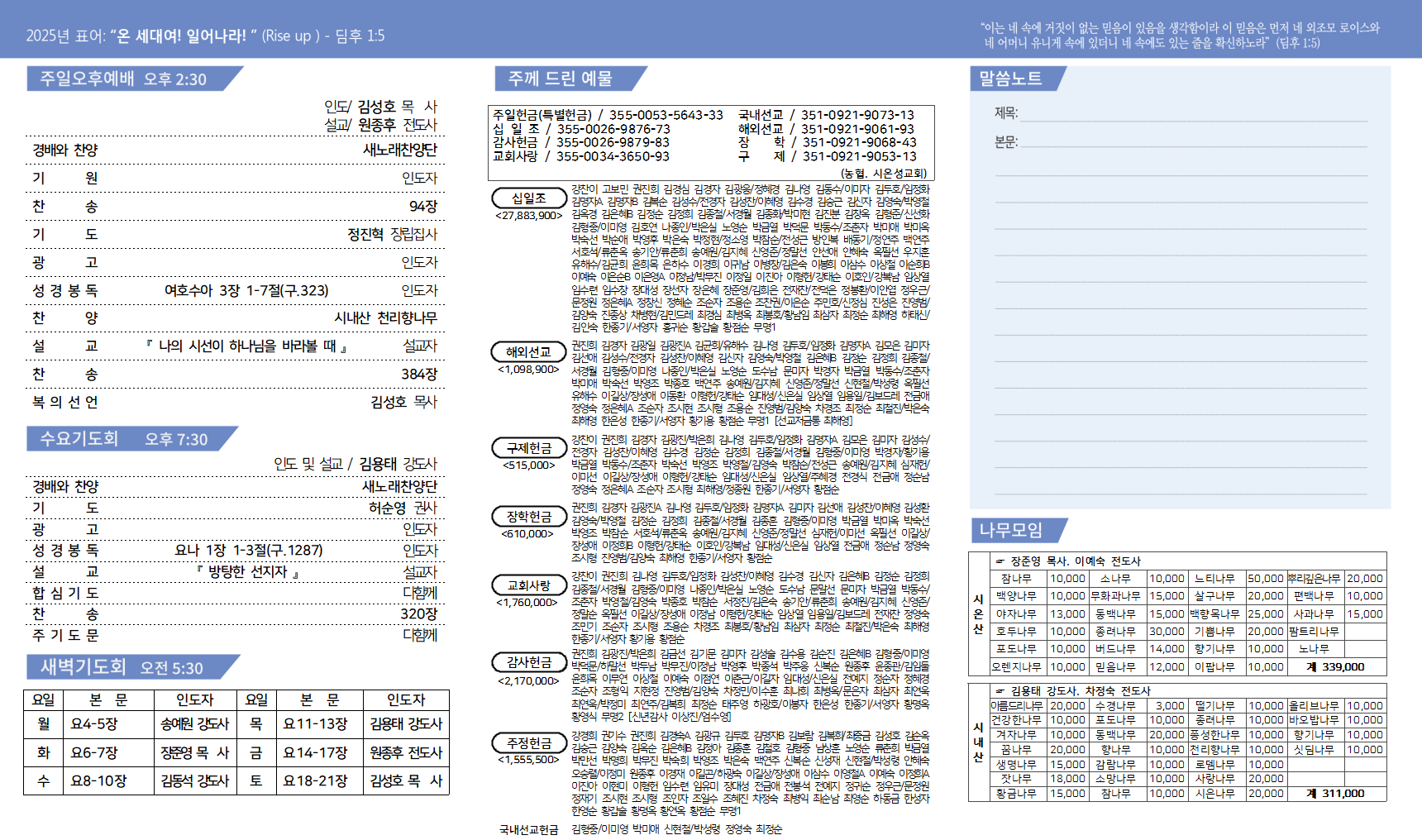Click cell '김동석 강도사' in dawn prayer table
Screen dimensions: 1422x840
click(194, 780)
